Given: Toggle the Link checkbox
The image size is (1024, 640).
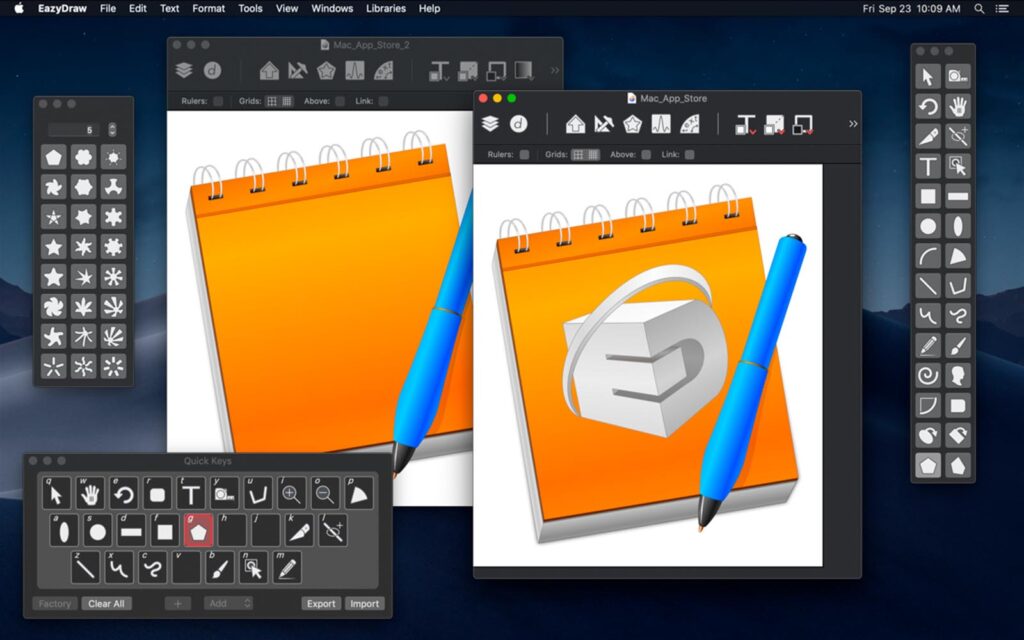Looking at the screenshot, I should pos(689,155).
